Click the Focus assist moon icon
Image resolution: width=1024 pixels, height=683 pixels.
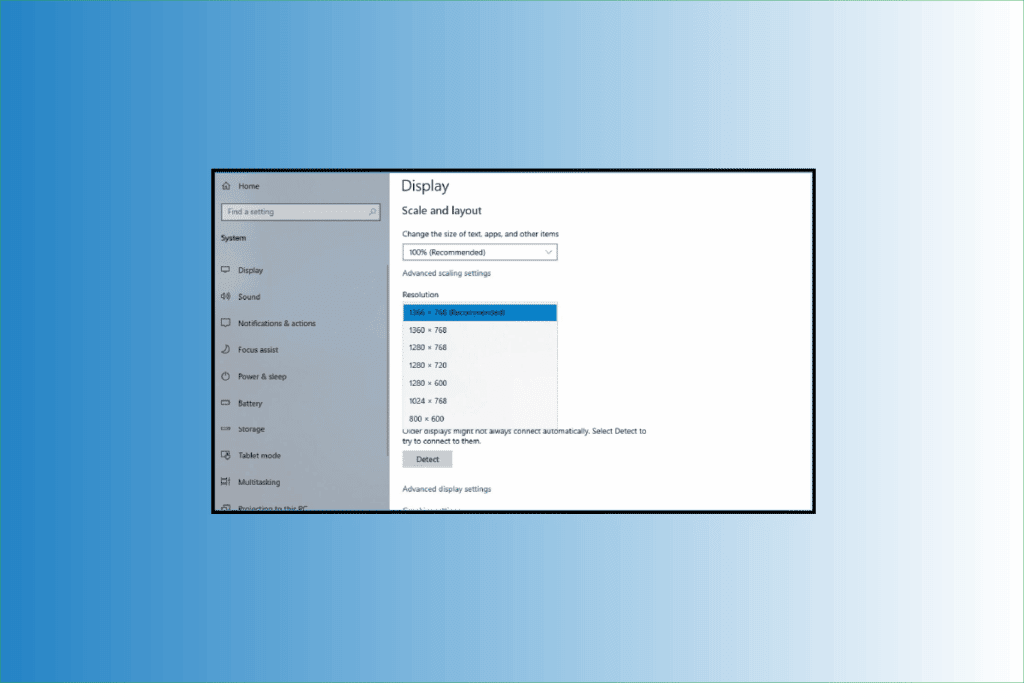[226, 349]
